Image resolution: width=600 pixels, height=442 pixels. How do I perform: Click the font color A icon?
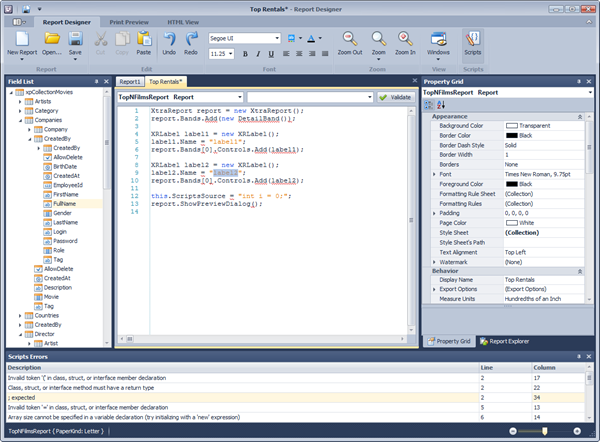click(311, 38)
